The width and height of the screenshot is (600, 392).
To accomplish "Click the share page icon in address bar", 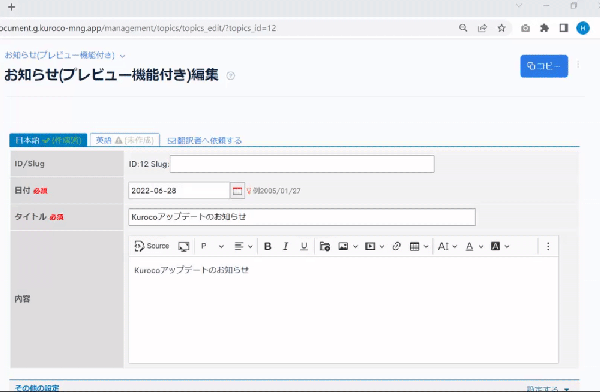I will (x=483, y=28).
